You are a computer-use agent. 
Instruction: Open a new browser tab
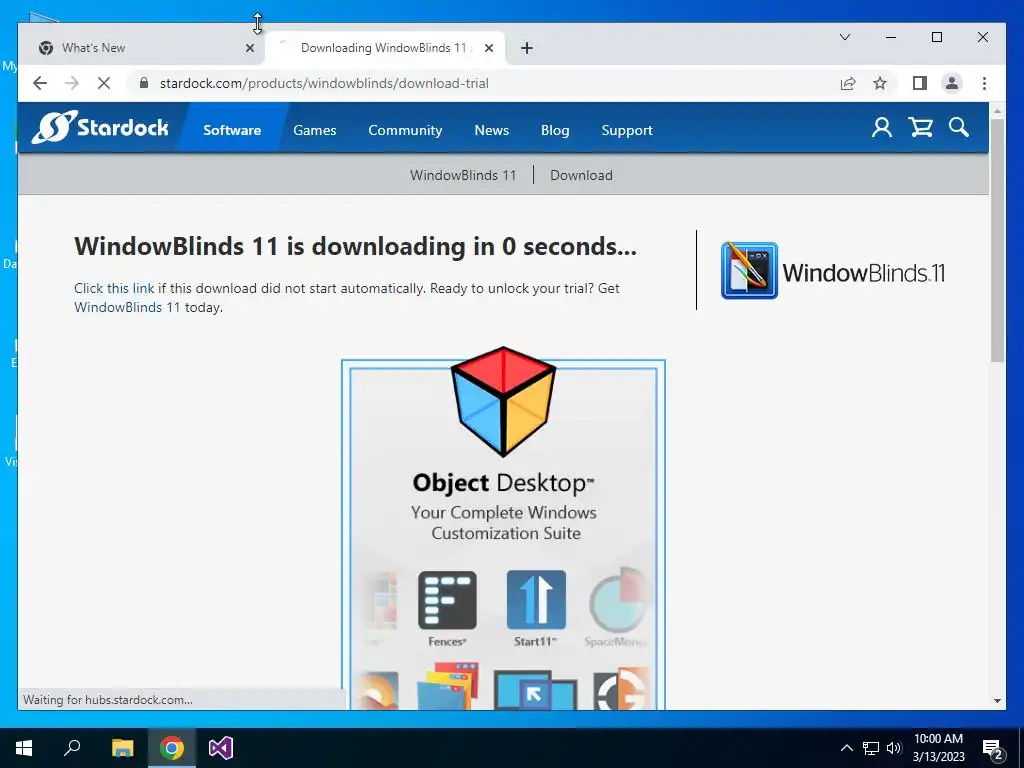(x=527, y=48)
